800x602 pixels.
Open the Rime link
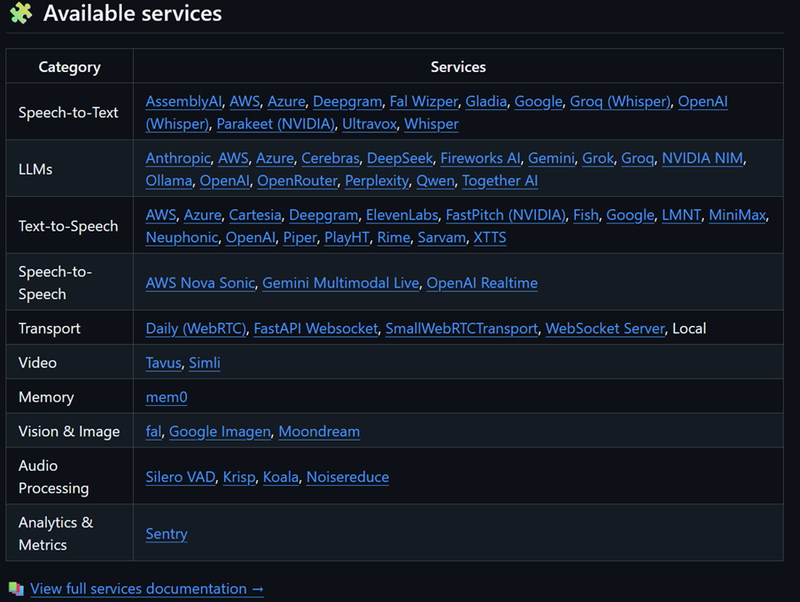pos(393,237)
